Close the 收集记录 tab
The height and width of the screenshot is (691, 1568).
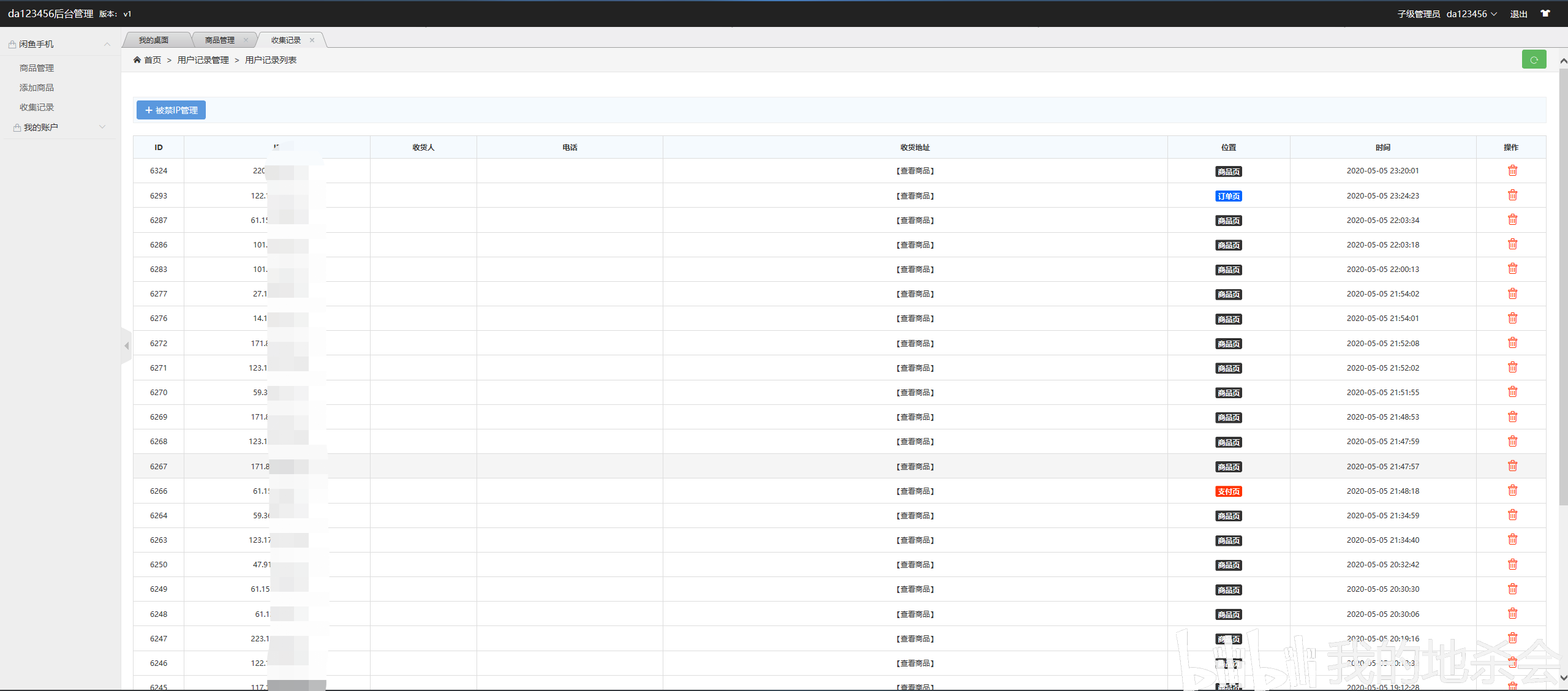pyautogui.click(x=312, y=40)
